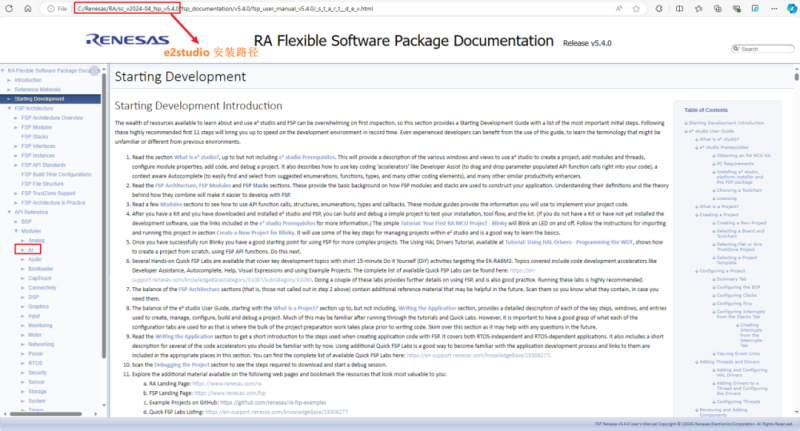Jump to 'Viewing Event Links' in Table of Contents
The width and height of the screenshot is (800, 431).
click(738, 353)
